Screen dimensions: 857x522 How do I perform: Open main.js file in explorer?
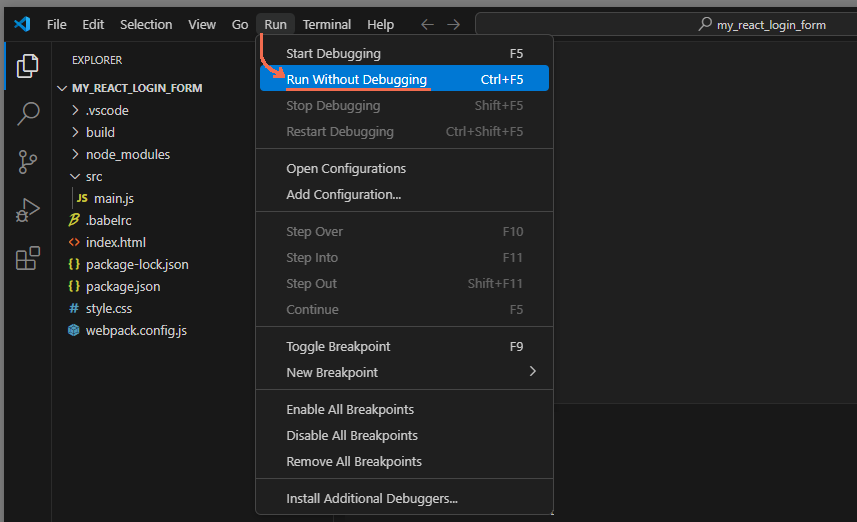click(x=113, y=198)
